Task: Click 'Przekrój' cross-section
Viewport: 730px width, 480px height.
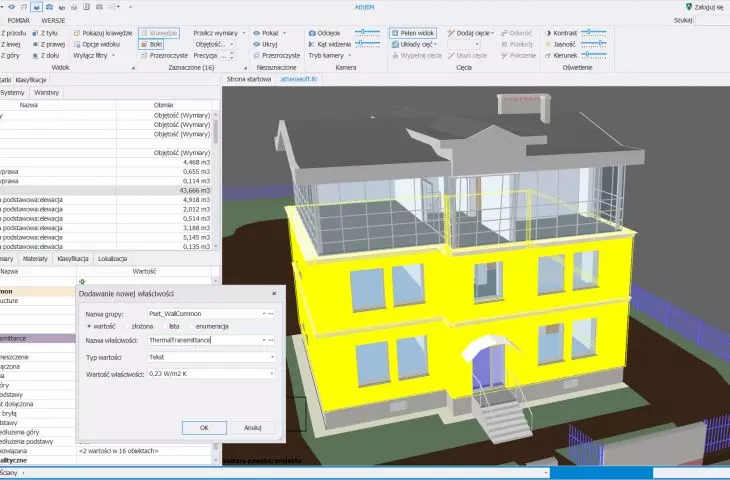Action: tap(517, 44)
